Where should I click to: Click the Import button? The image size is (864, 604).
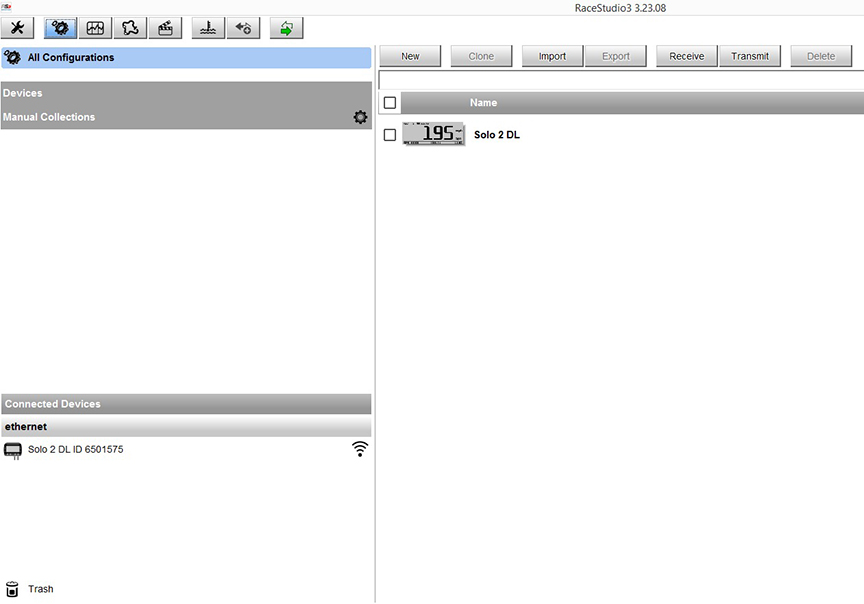552,56
